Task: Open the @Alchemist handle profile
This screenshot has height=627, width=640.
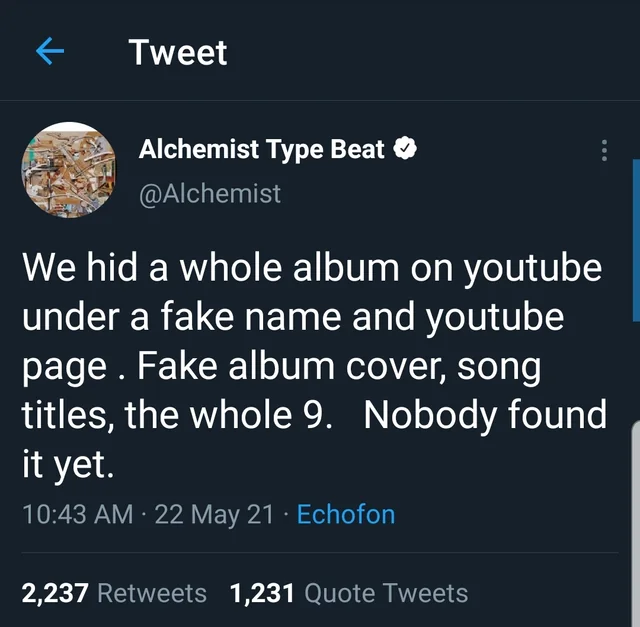Action: [x=210, y=192]
